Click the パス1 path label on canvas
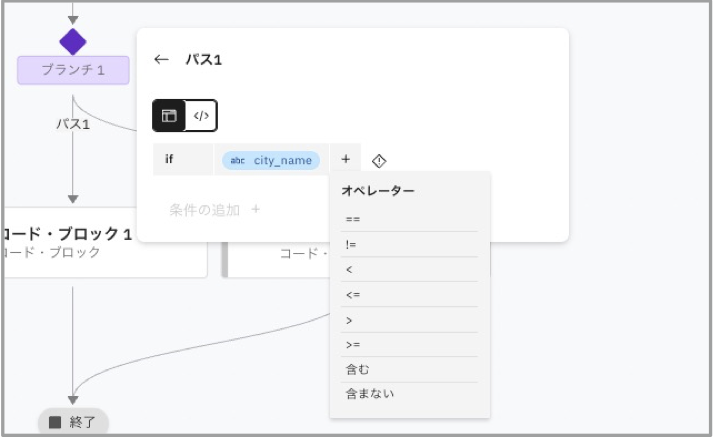The width and height of the screenshot is (713, 437). click(x=72, y=125)
